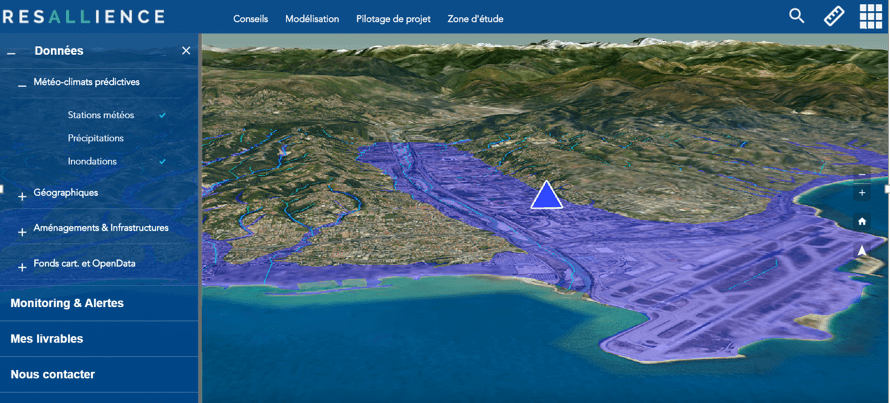Viewport: 890px width, 403px height.
Task: Expand Aménagements & Infrastructures group
Action: [22, 232]
